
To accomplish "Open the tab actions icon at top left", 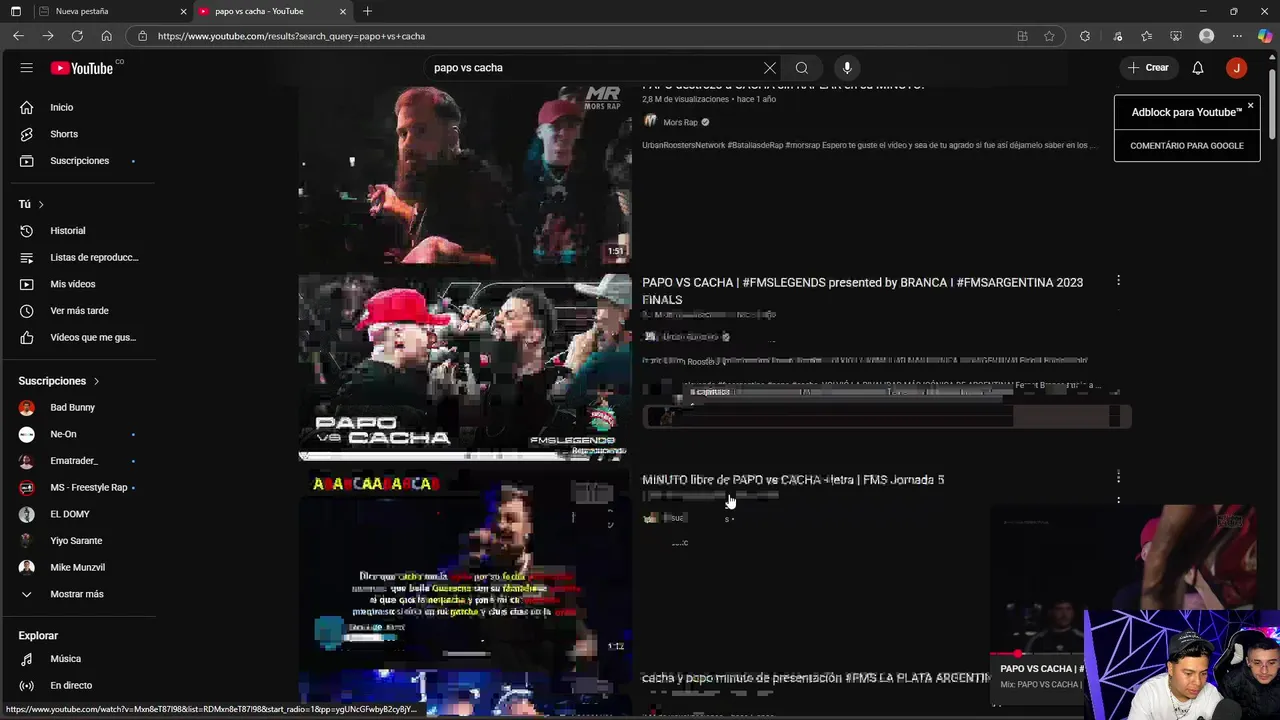I will pyautogui.click(x=15, y=11).
